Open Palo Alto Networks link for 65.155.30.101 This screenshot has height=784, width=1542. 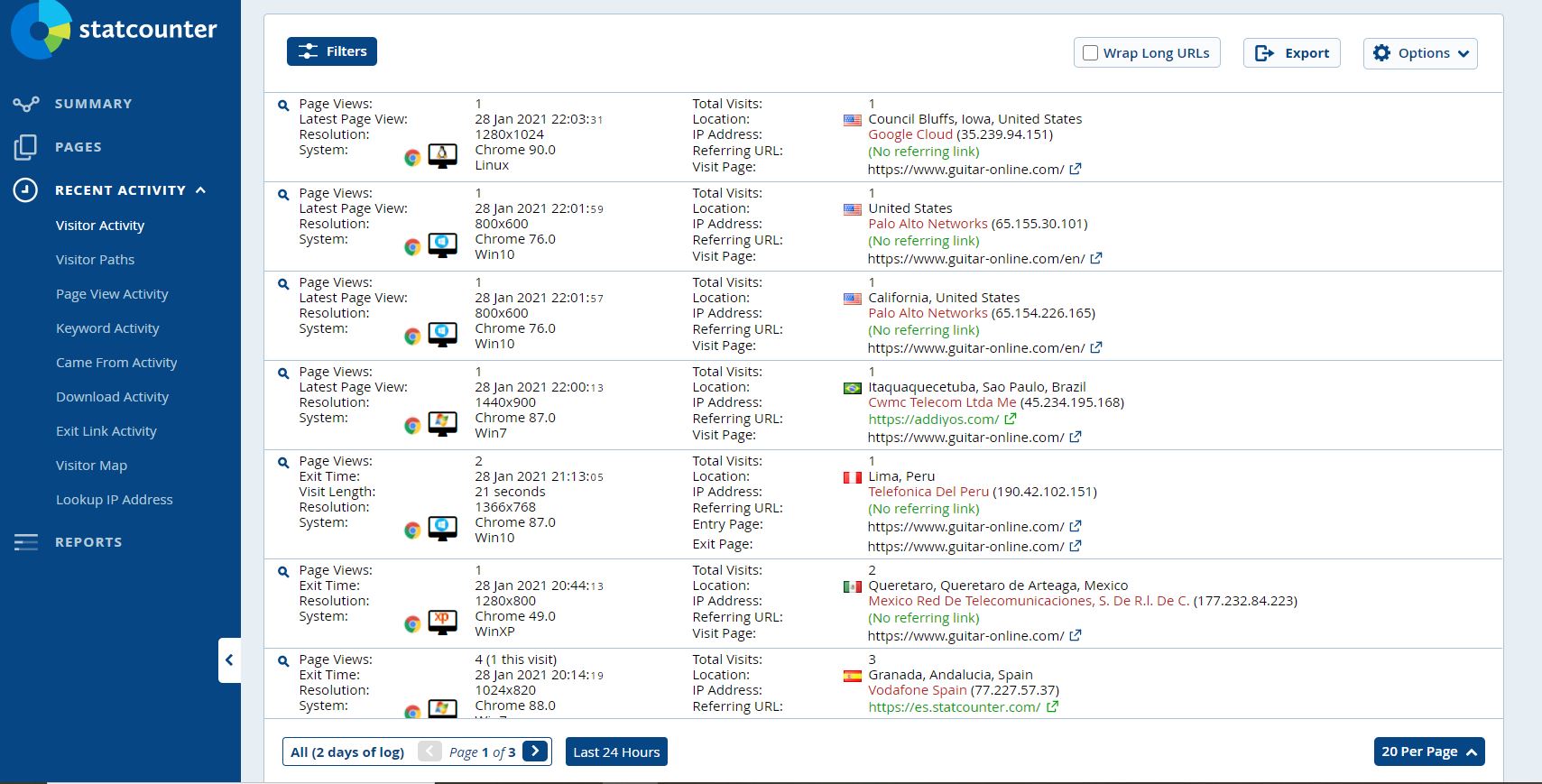(928, 224)
